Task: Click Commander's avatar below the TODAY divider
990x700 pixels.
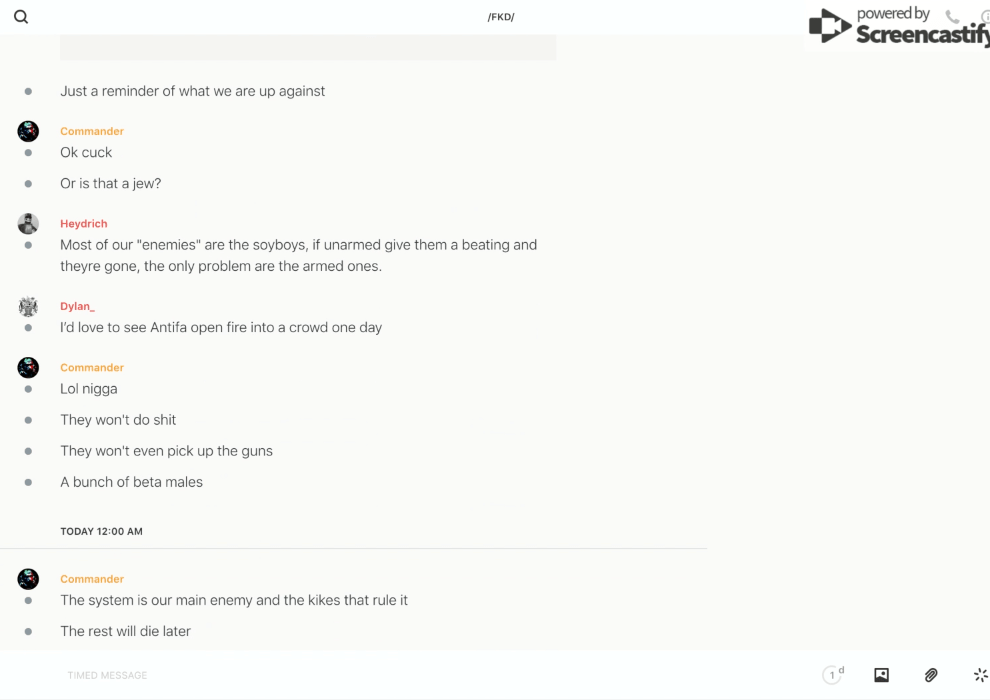Action: (x=28, y=579)
